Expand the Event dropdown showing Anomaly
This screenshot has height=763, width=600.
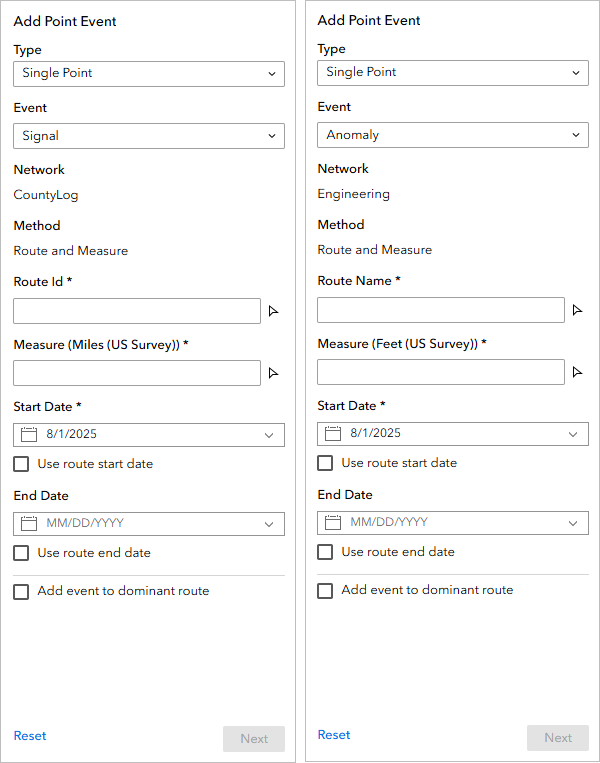click(453, 135)
